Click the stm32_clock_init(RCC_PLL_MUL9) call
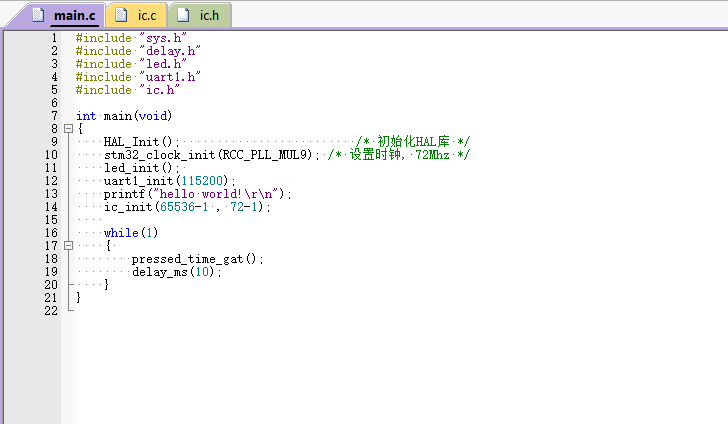Screen dimensions: 728x424 click(212, 155)
